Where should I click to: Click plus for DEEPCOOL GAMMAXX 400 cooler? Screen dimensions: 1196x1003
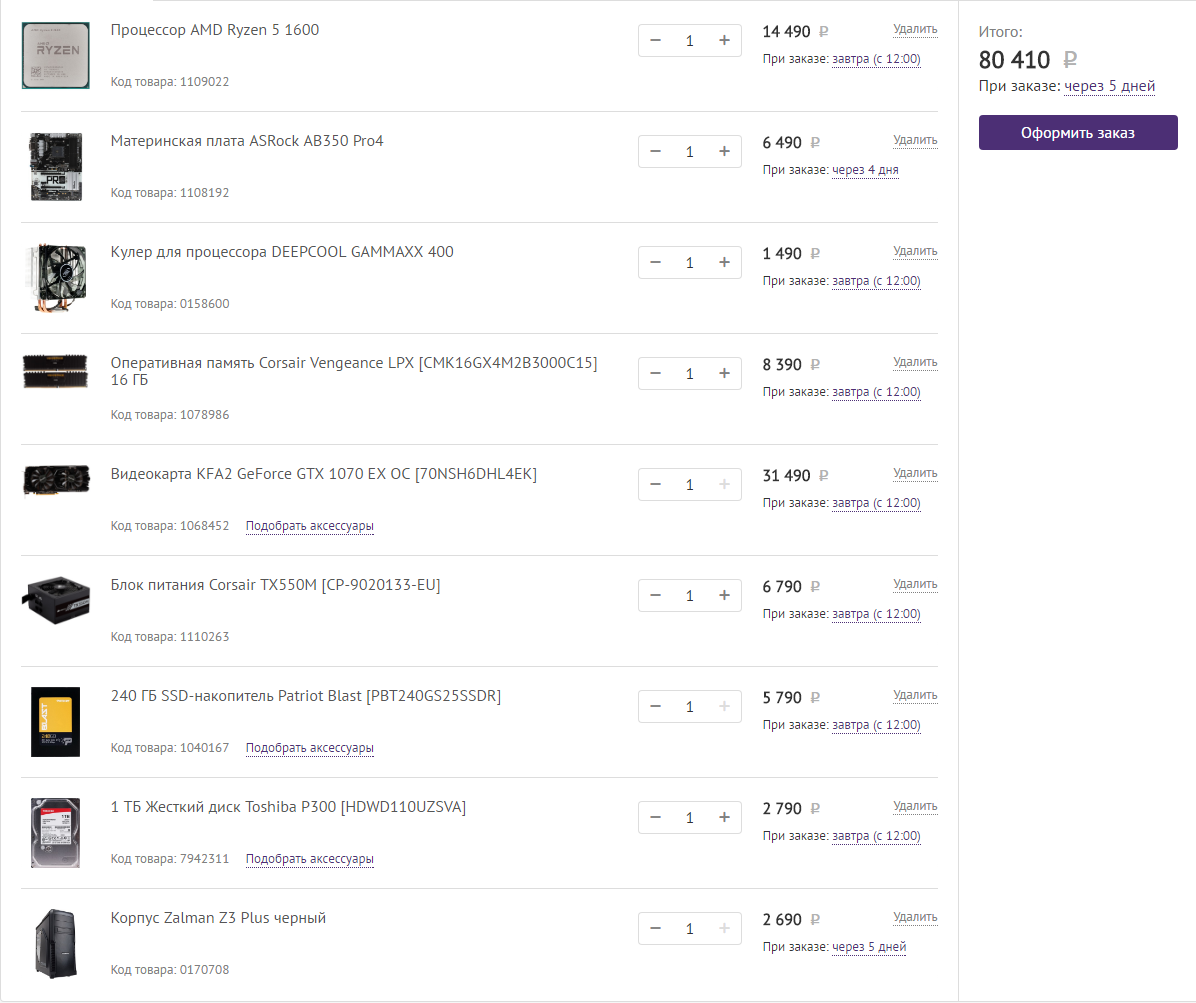pos(724,263)
